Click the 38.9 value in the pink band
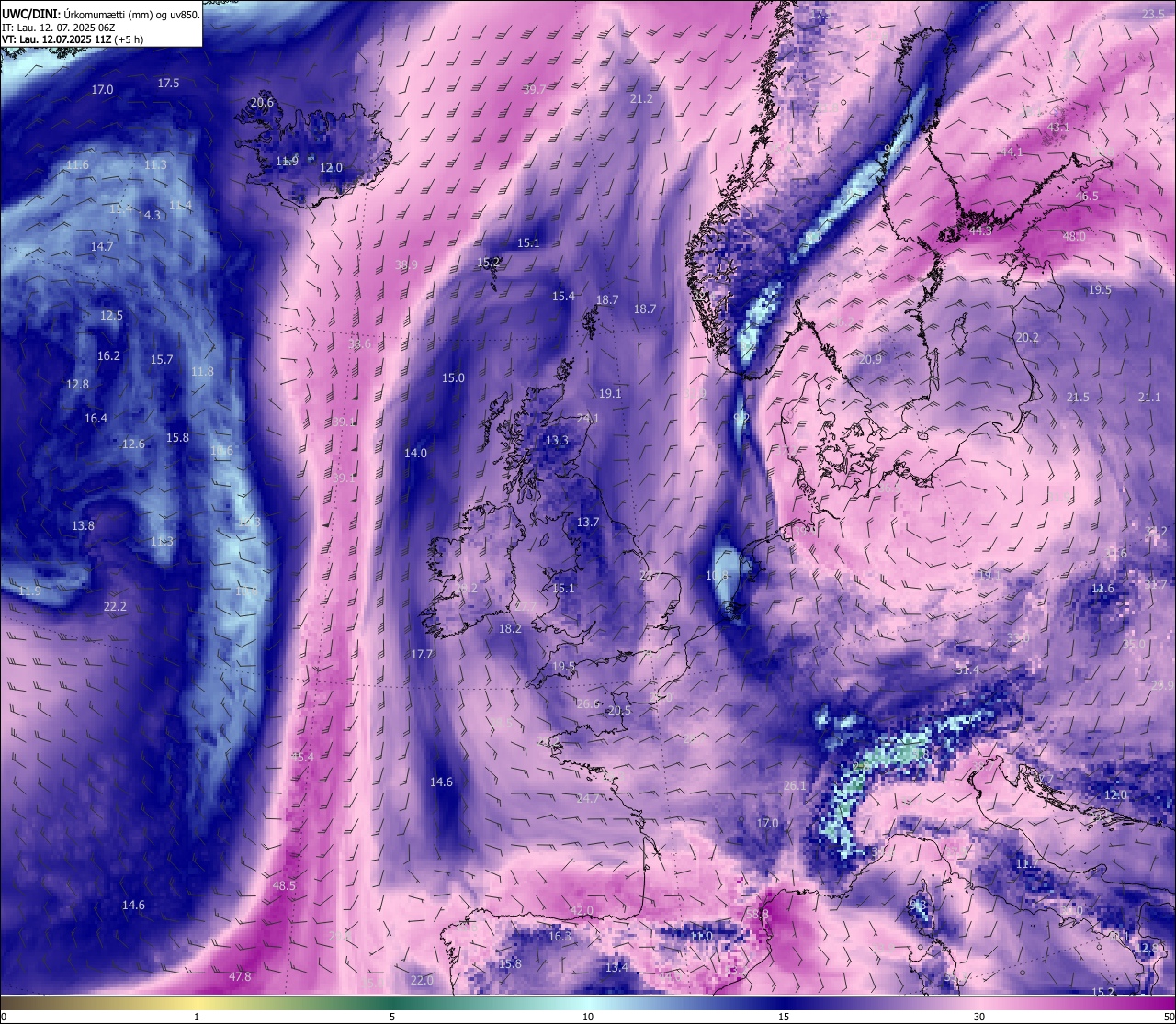The image size is (1176, 1024). click(x=406, y=265)
